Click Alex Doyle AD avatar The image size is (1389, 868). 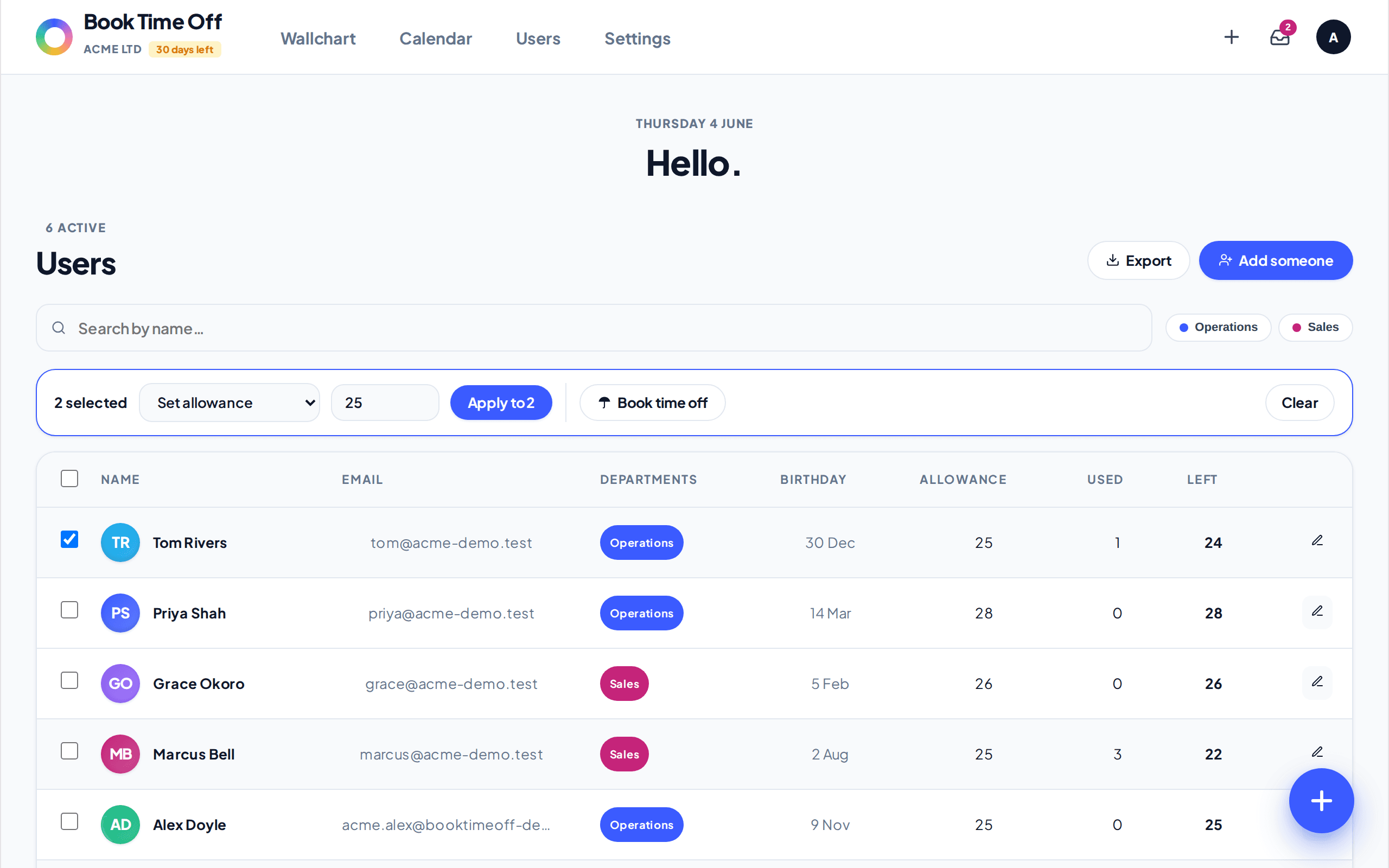[x=120, y=825]
